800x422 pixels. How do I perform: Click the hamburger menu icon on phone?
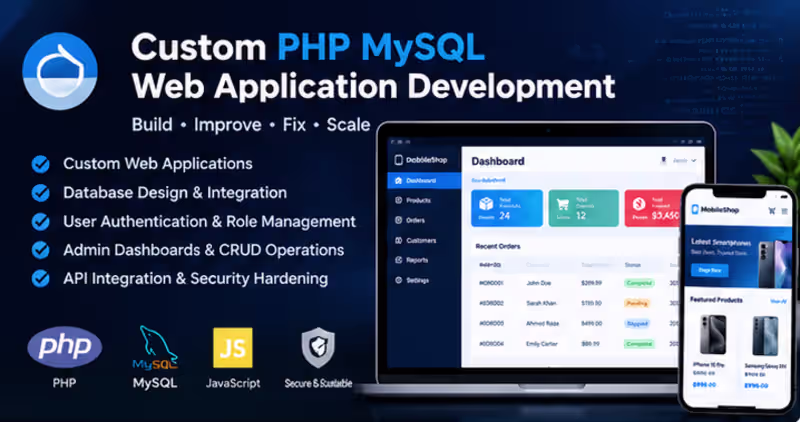coord(784,210)
